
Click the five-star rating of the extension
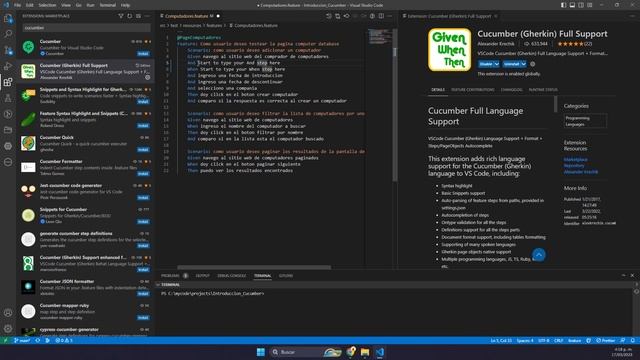(570, 44)
